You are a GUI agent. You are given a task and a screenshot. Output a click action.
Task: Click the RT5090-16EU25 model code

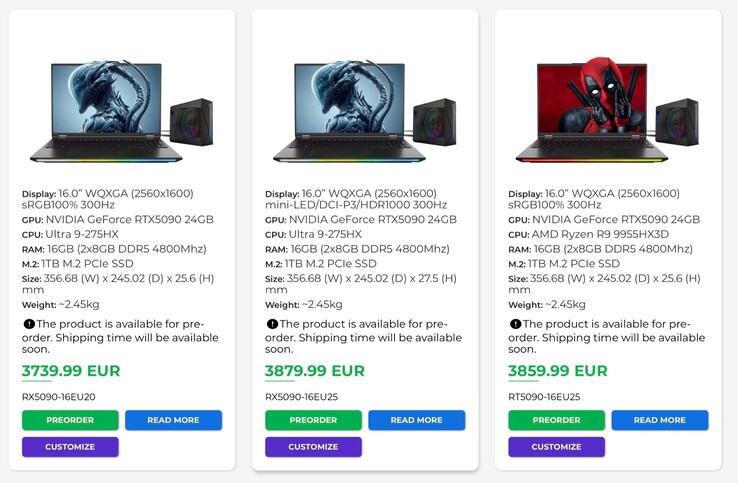click(x=544, y=397)
